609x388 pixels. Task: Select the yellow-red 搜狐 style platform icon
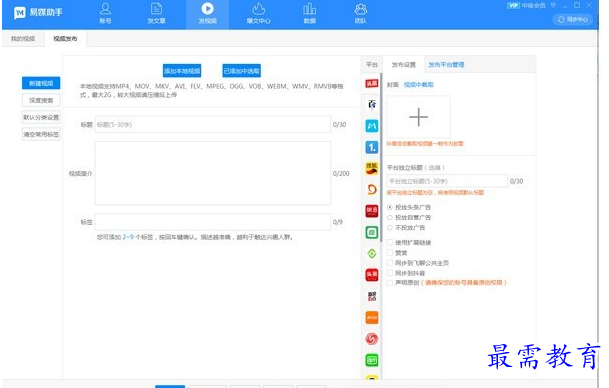(372, 168)
